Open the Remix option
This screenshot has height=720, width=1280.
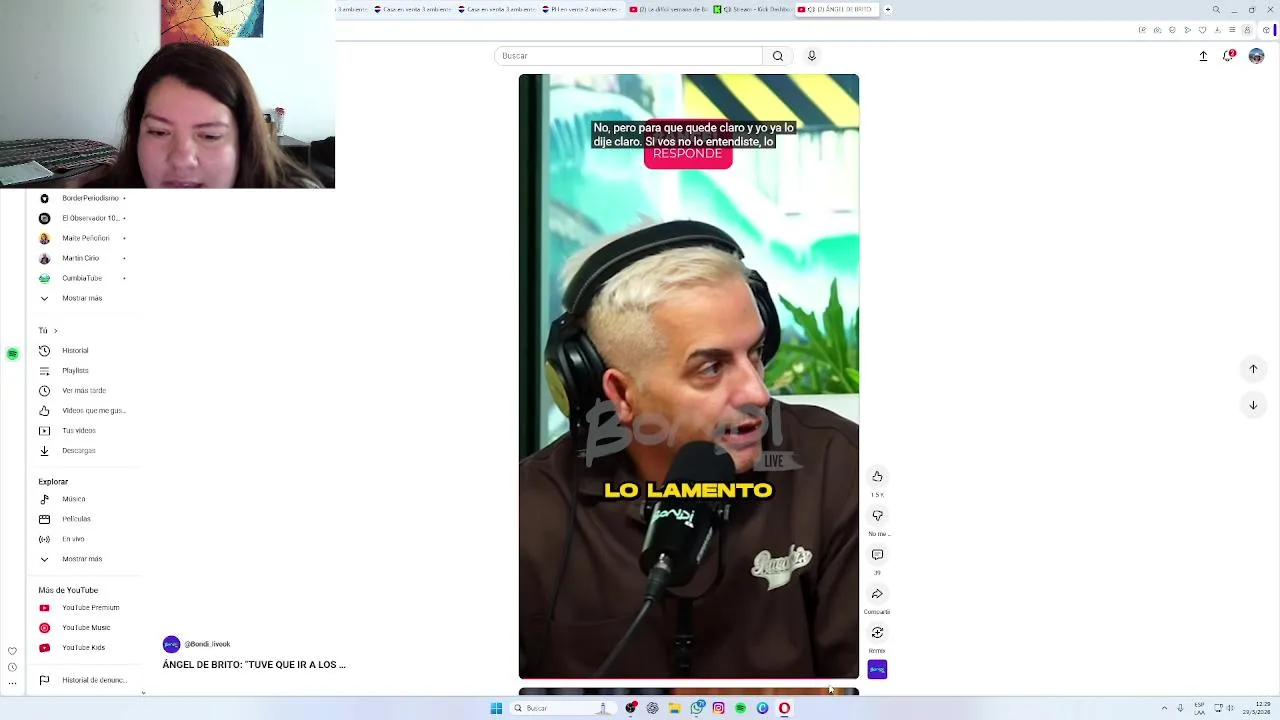click(877, 632)
